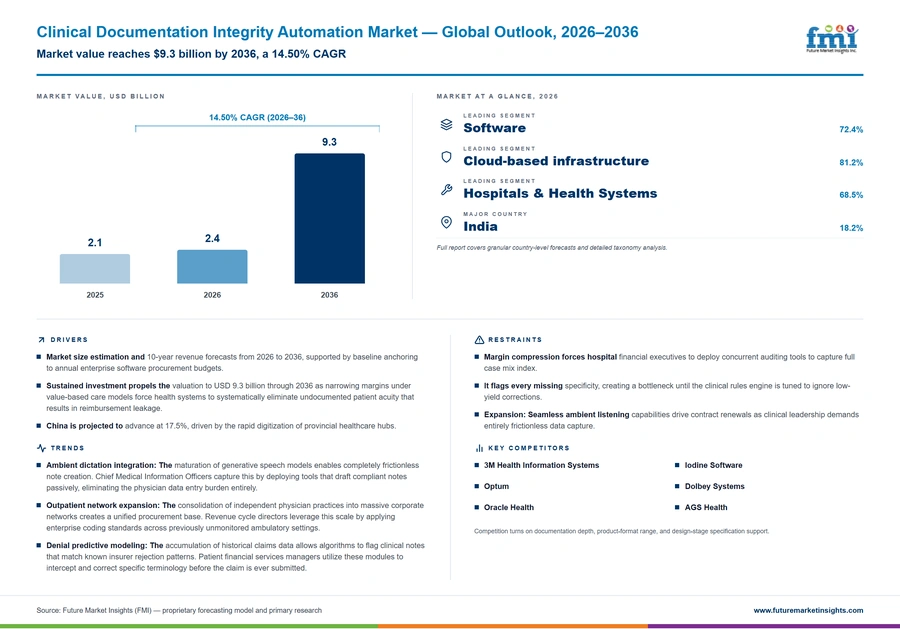900x629 pixels.
Task: Select the dark 2036 bar in the chart
Action: (x=329, y=218)
